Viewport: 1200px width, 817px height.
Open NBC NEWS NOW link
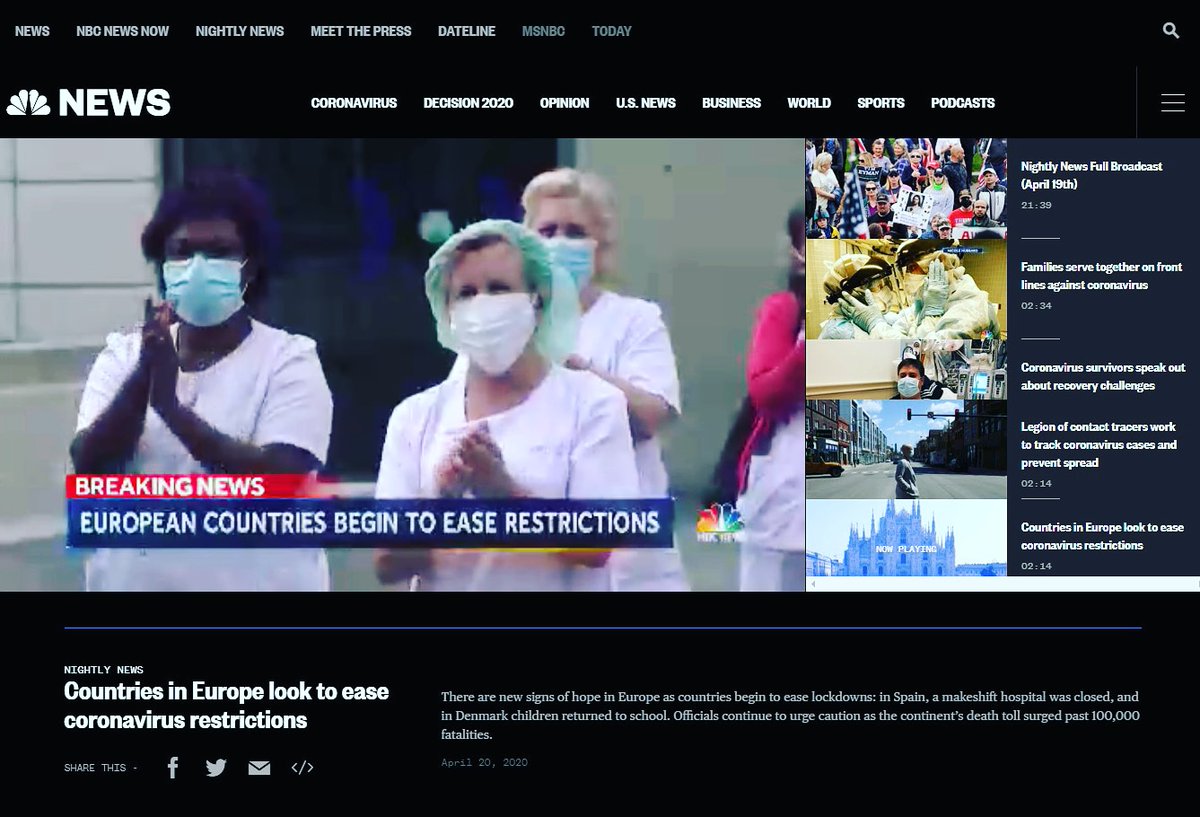point(122,31)
